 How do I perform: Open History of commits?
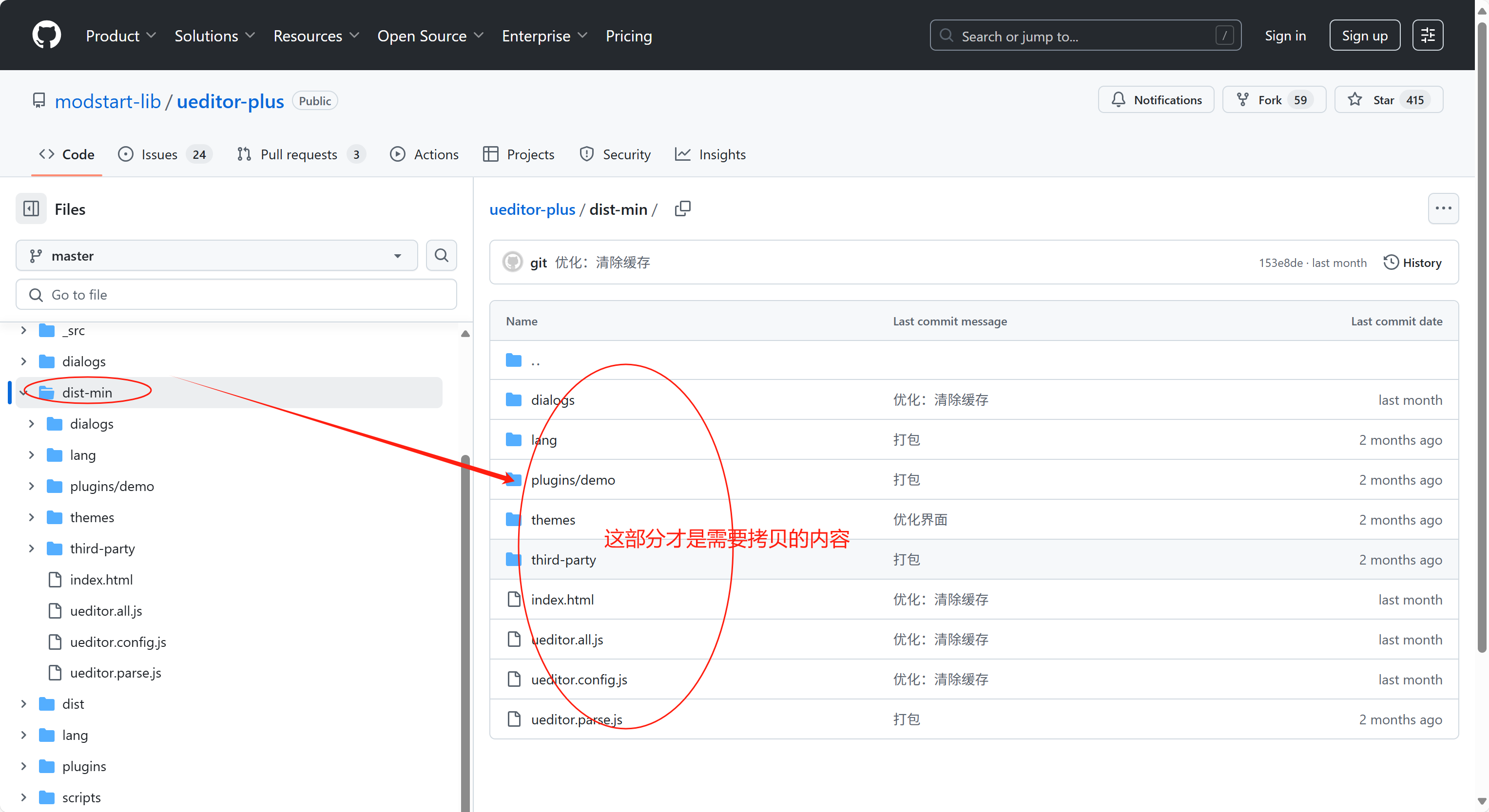1412,263
